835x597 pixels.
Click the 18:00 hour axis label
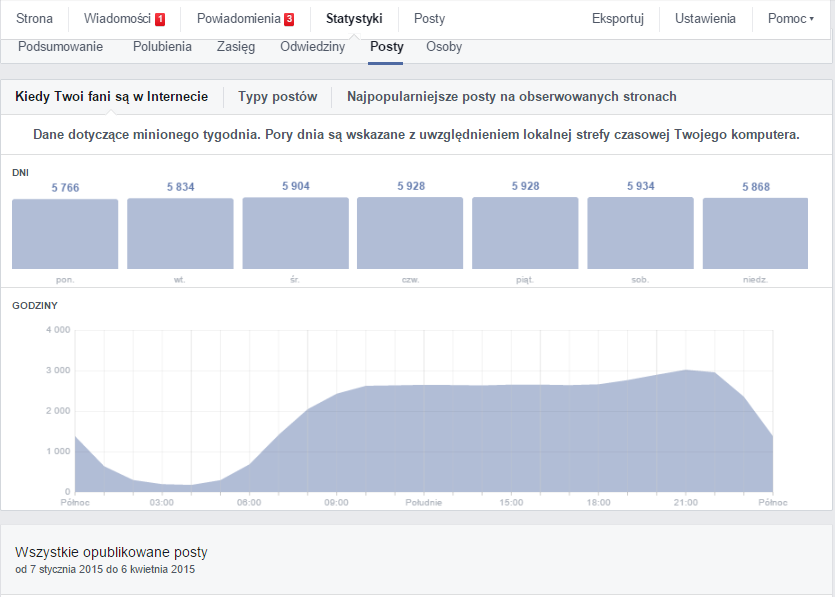tap(598, 502)
